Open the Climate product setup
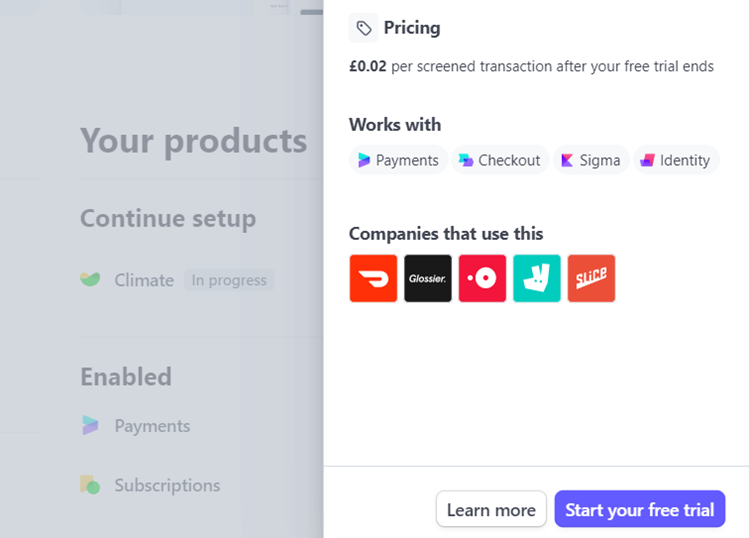The width and height of the screenshot is (750, 538). [x=144, y=280]
